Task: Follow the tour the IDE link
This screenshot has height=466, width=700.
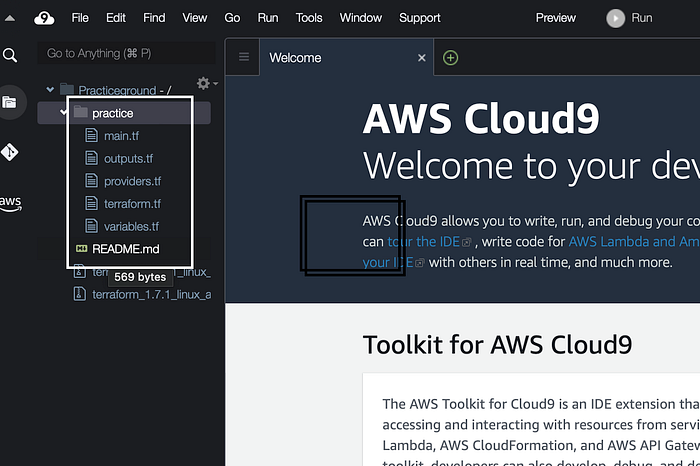Action: coord(423,241)
